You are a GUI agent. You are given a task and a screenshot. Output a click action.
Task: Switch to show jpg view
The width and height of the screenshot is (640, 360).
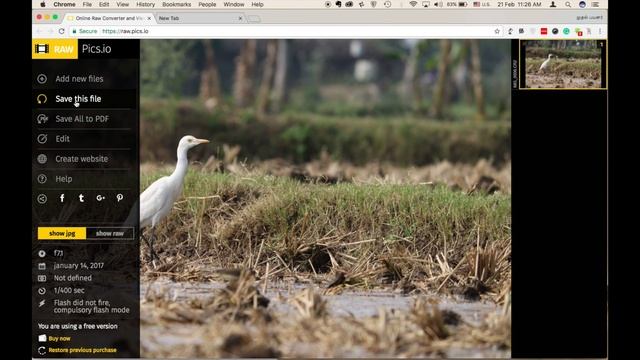[x=62, y=233]
